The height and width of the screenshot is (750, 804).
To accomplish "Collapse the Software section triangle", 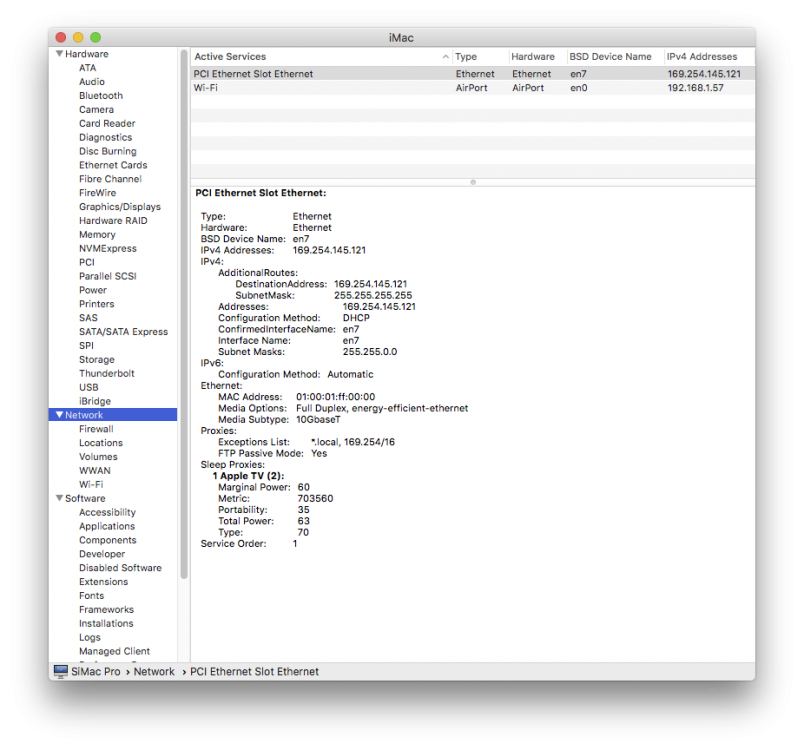I will point(59,498).
